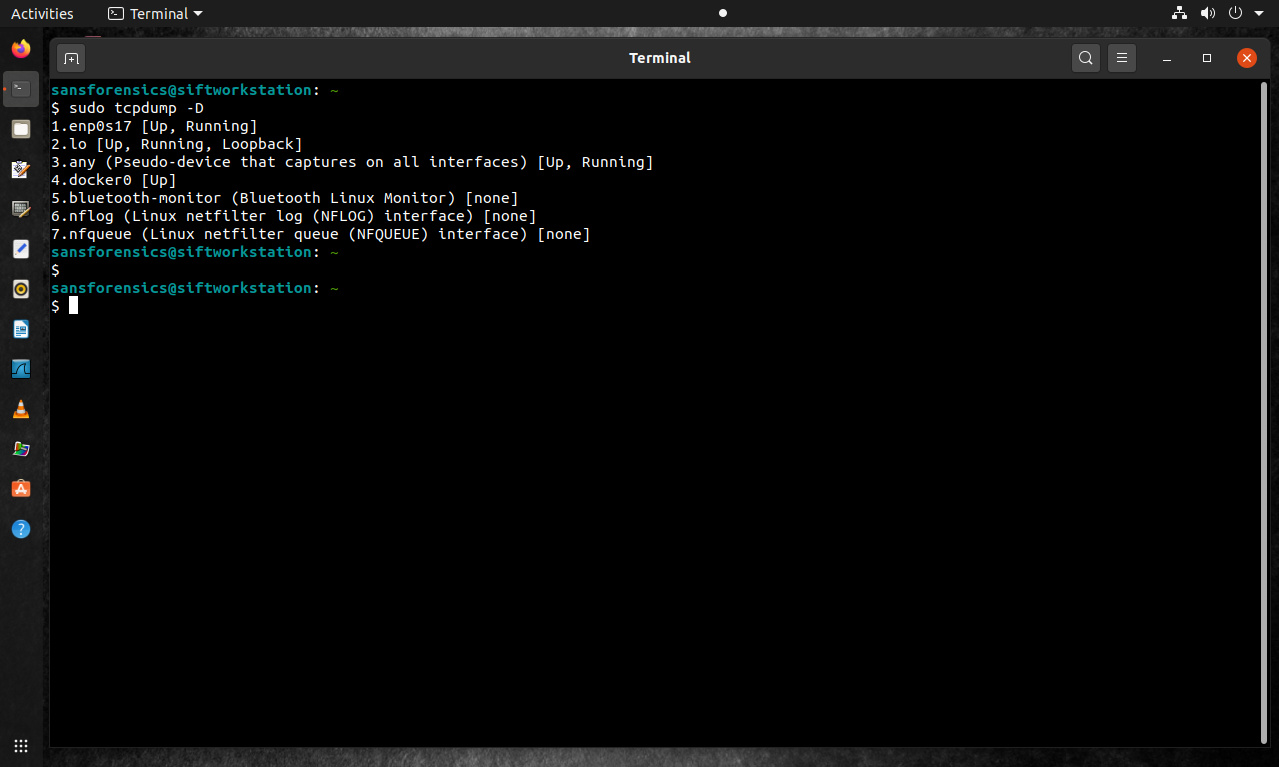Launch Wireshark from the dock
This screenshot has width=1279, height=767.
pyautogui.click(x=21, y=369)
